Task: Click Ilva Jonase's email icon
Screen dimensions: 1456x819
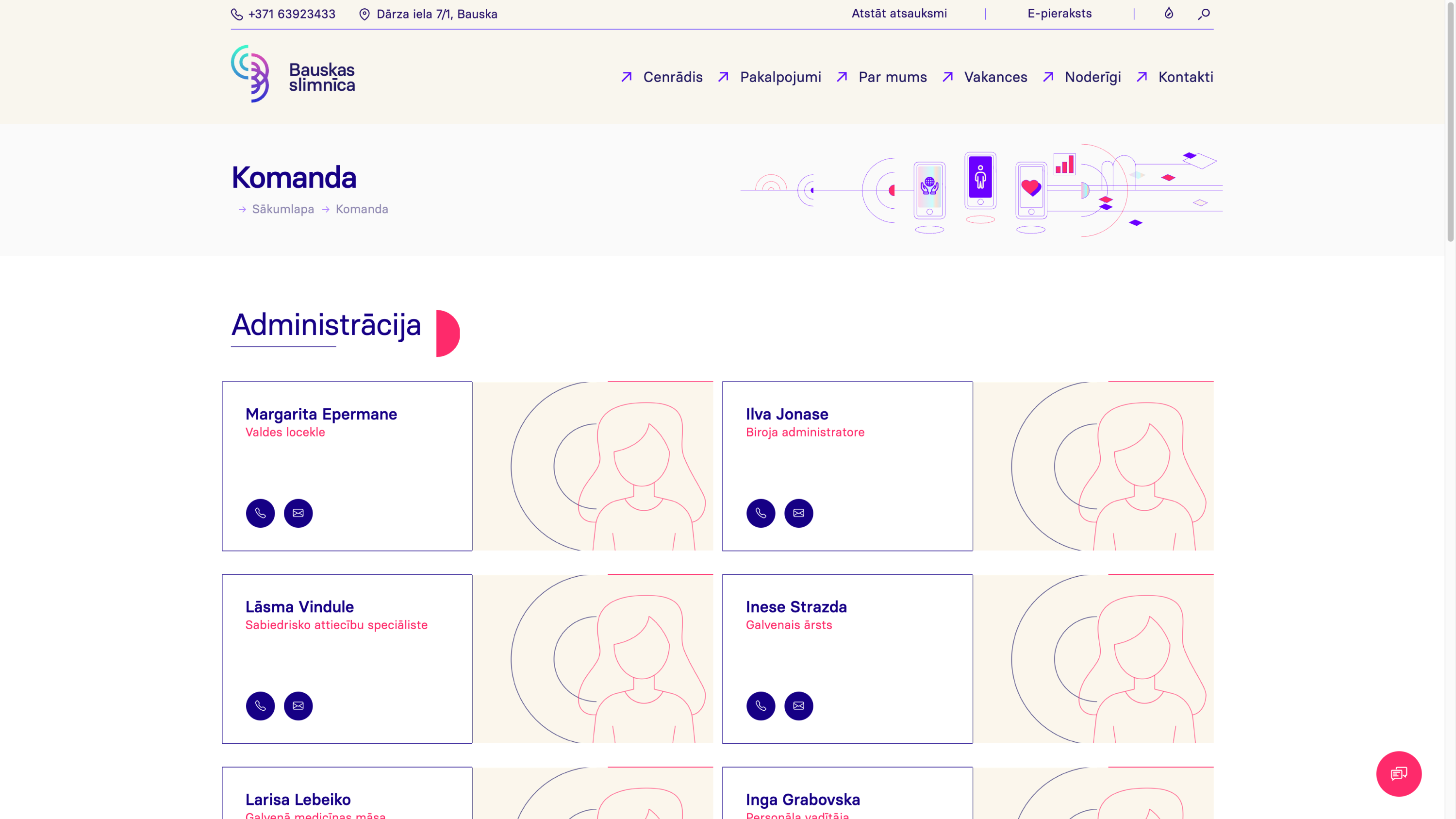Action: pos(798,513)
